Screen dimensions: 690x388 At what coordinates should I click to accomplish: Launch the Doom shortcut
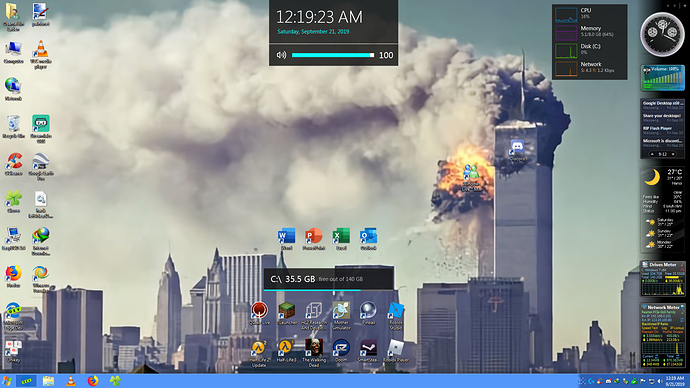pyautogui.click(x=341, y=351)
